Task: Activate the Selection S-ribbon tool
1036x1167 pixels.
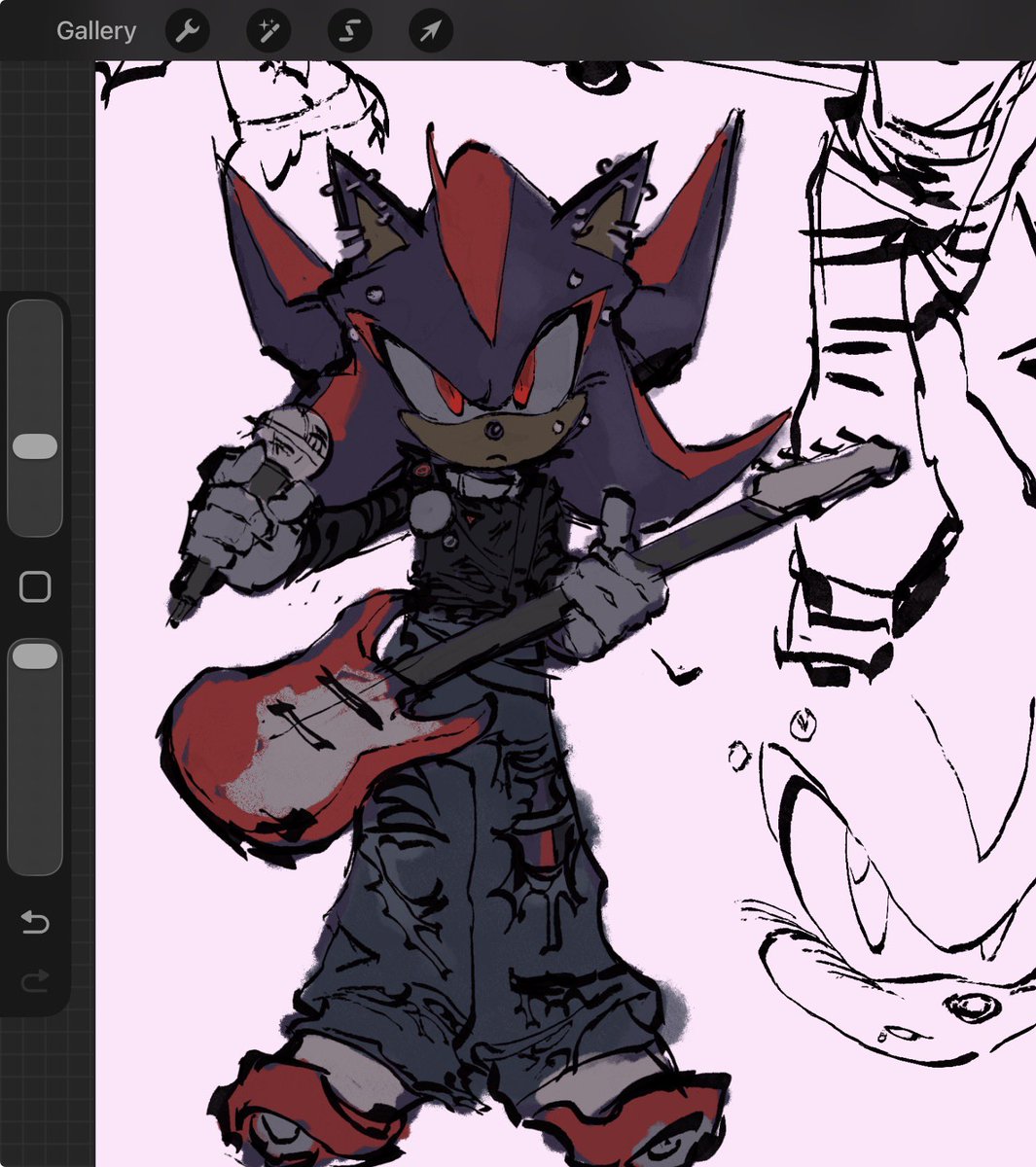Action: point(349,31)
